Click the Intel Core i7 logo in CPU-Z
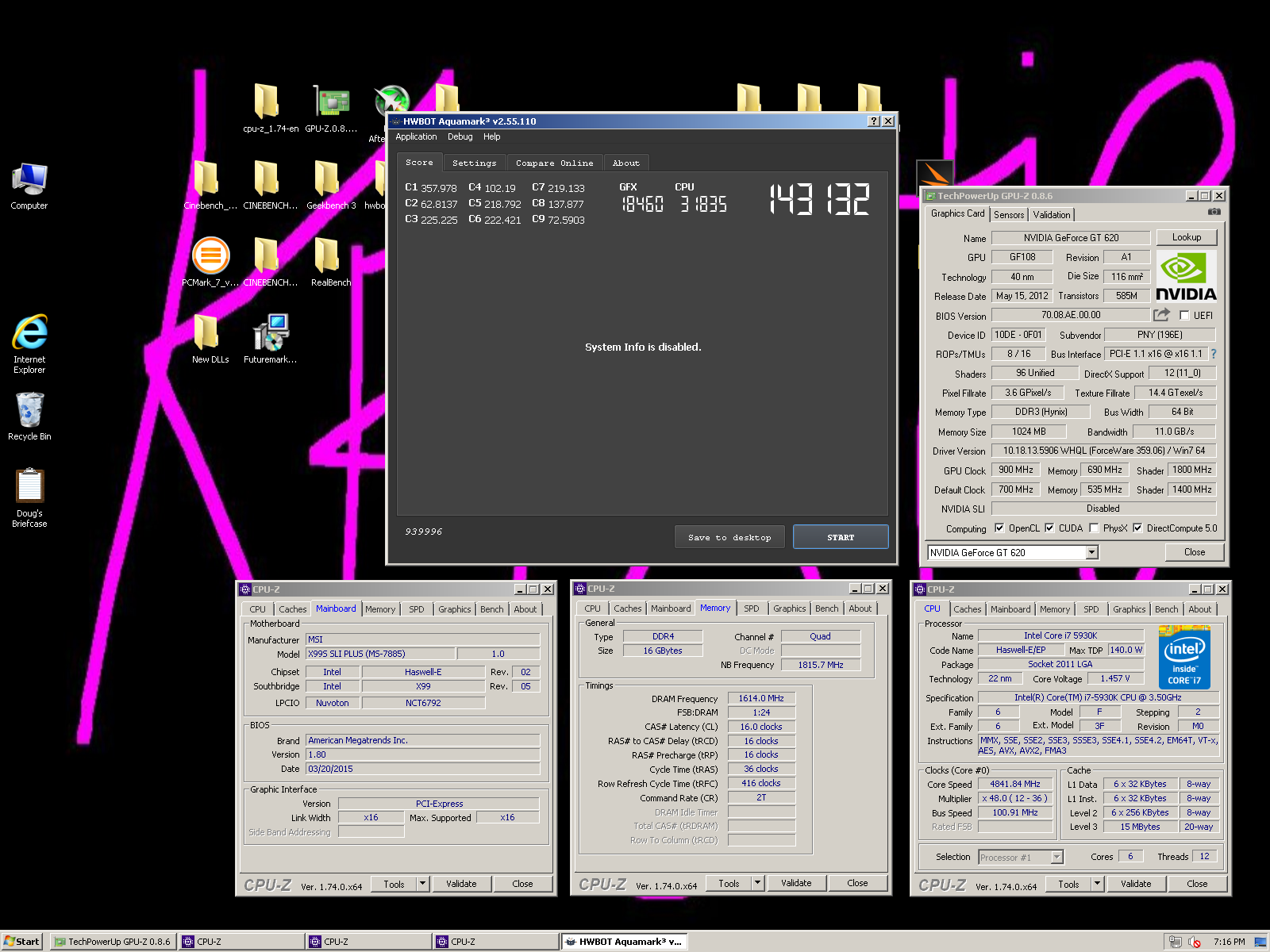1270x952 pixels. (1183, 658)
